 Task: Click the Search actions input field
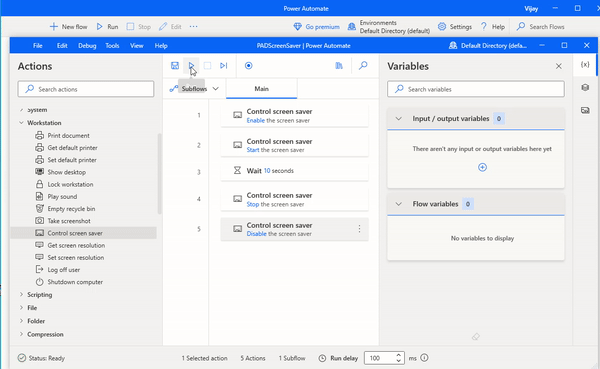click(86, 89)
